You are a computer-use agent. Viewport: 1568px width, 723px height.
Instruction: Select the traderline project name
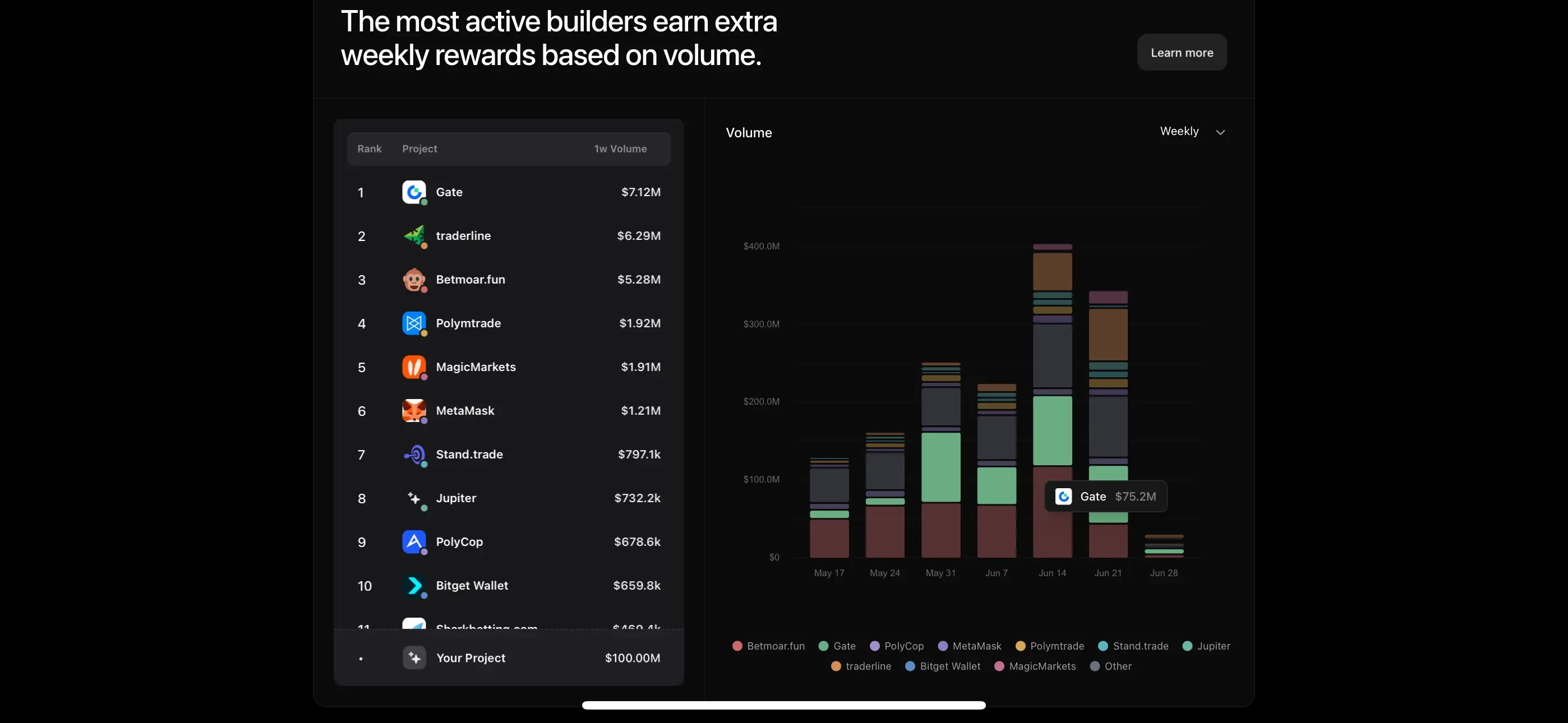463,235
